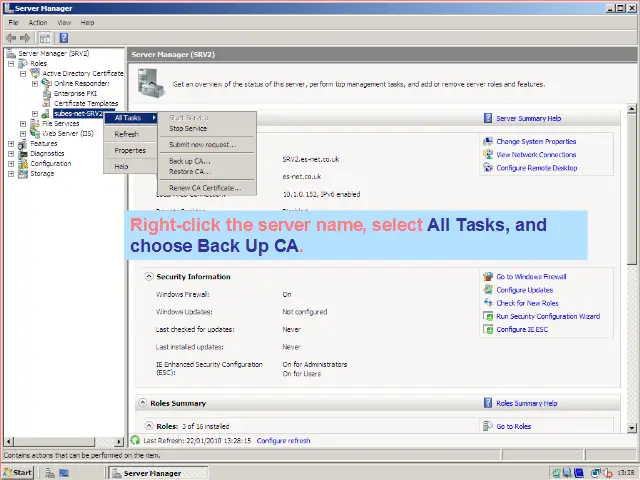Click the Check for New Roles icon

click(488, 303)
